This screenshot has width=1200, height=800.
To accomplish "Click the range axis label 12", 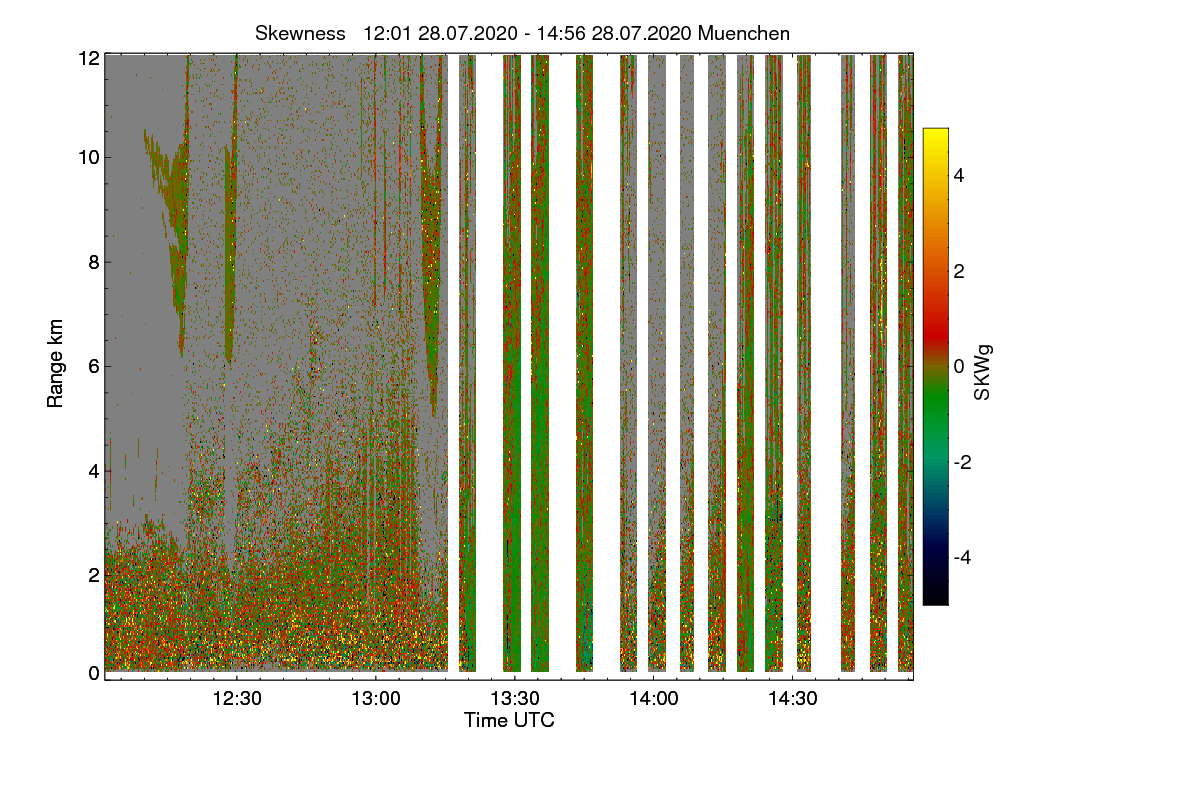I will point(89,58).
